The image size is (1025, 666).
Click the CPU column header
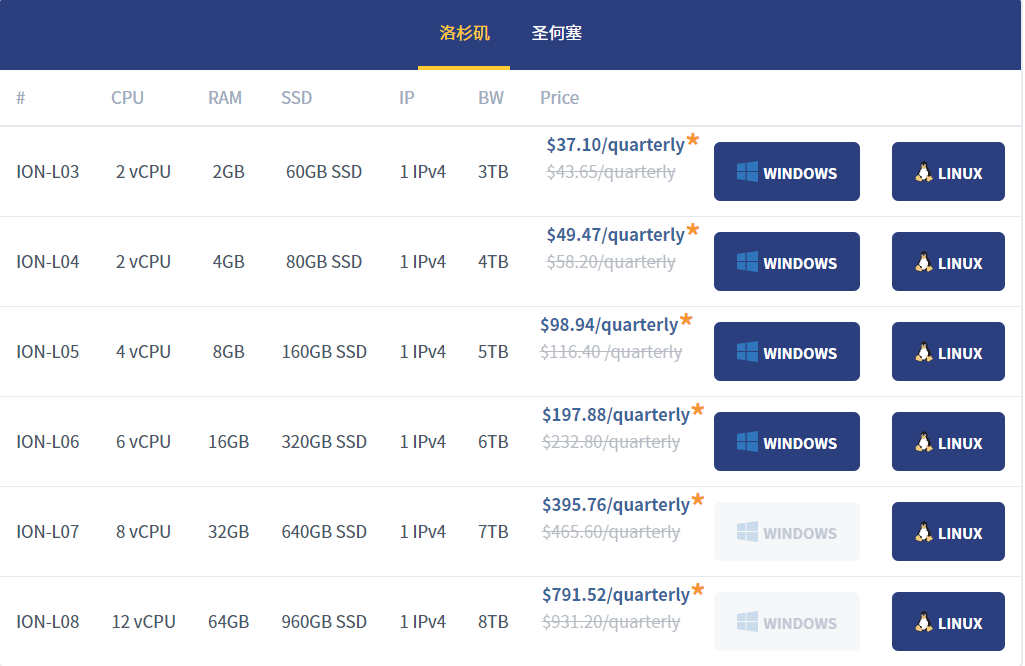point(127,97)
